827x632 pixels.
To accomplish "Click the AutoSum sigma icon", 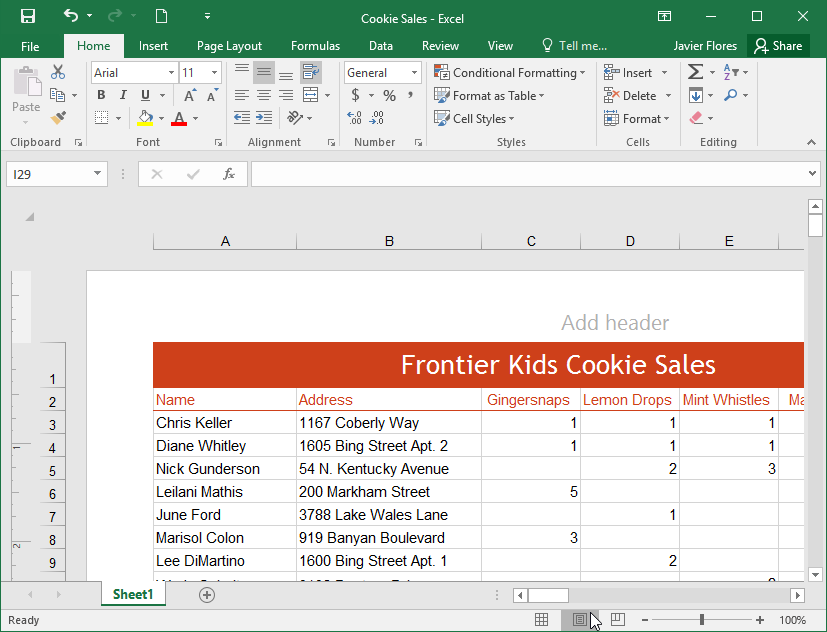I will pos(695,73).
